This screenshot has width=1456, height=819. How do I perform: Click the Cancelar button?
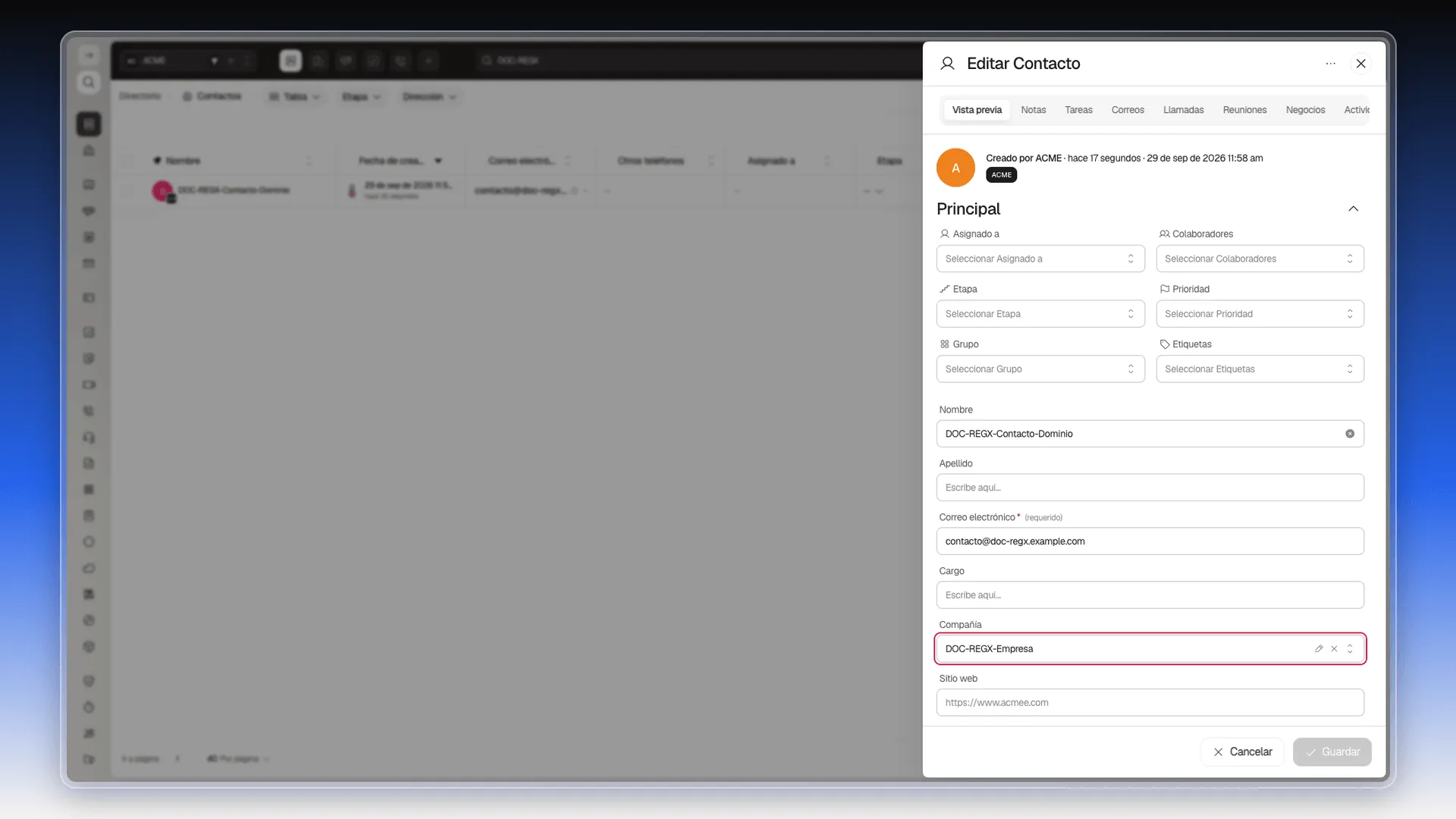point(1242,752)
